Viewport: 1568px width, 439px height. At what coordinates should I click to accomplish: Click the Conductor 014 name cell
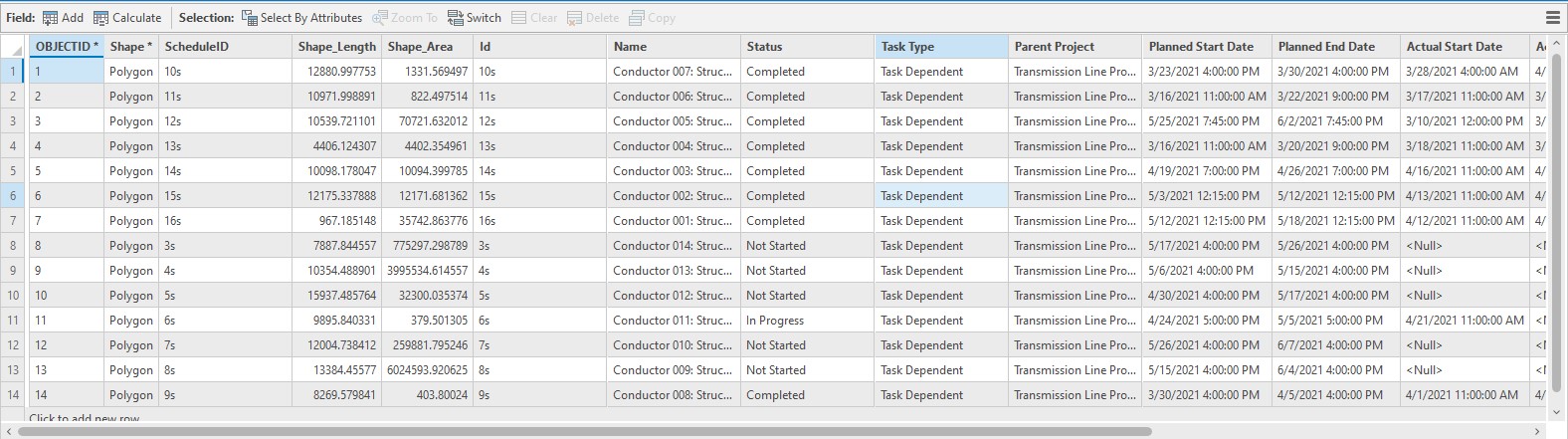pos(672,246)
